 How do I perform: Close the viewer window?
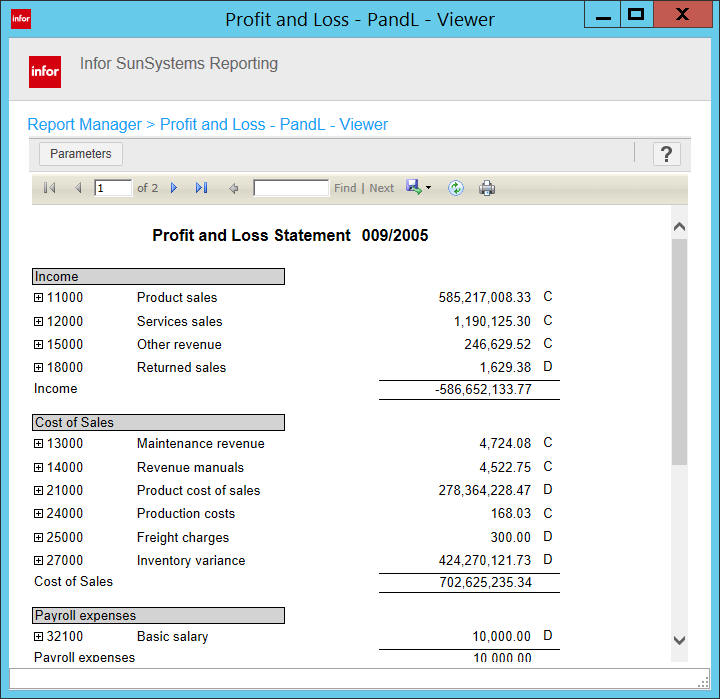tap(682, 15)
